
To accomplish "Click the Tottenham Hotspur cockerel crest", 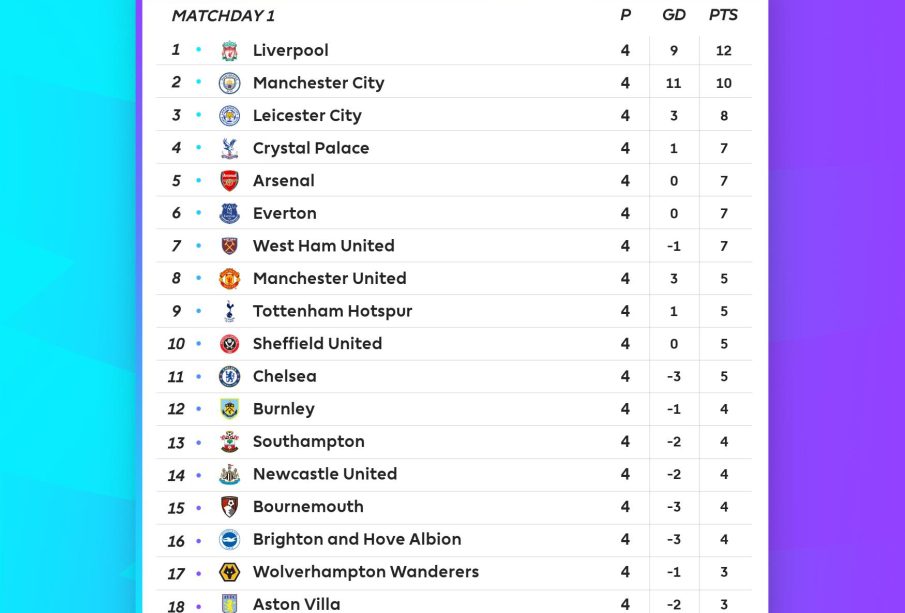I will point(230,311).
